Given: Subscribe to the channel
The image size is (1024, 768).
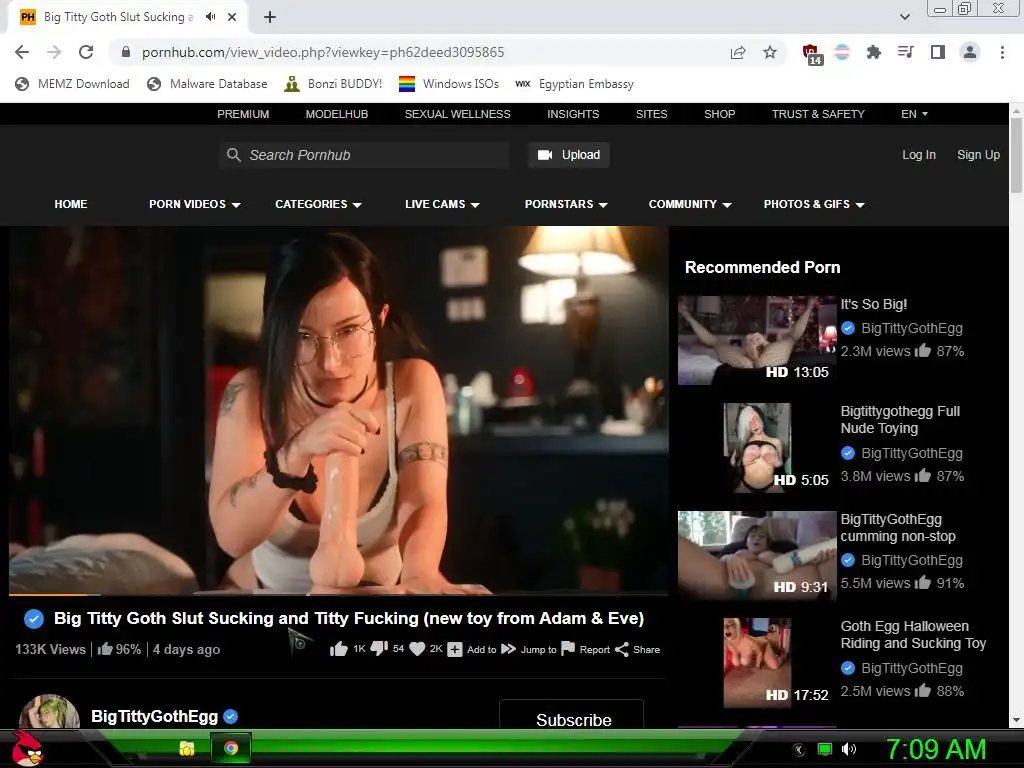Looking at the screenshot, I should [572, 716].
